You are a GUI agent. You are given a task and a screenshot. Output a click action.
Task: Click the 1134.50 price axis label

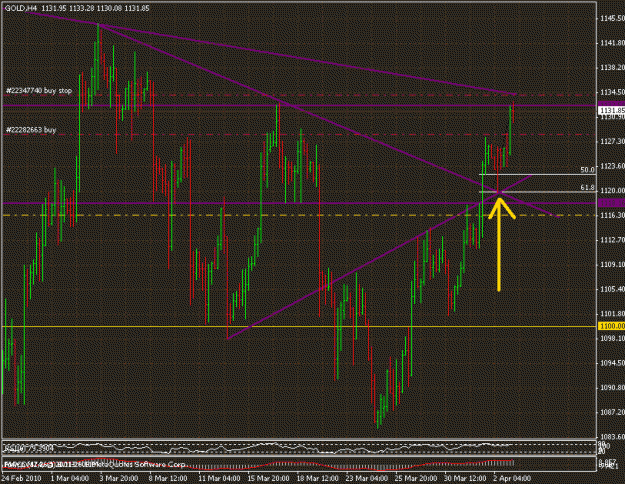tap(612, 92)
